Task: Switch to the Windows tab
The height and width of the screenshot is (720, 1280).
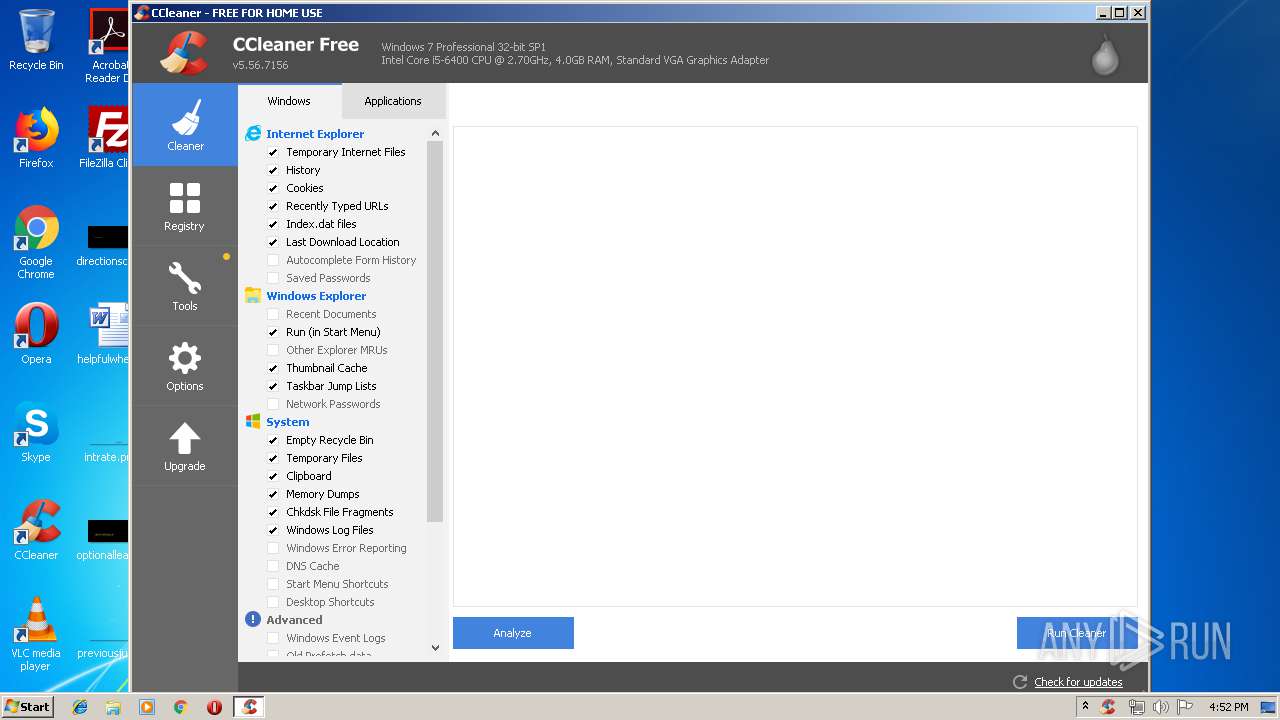Action: point(289,101)
